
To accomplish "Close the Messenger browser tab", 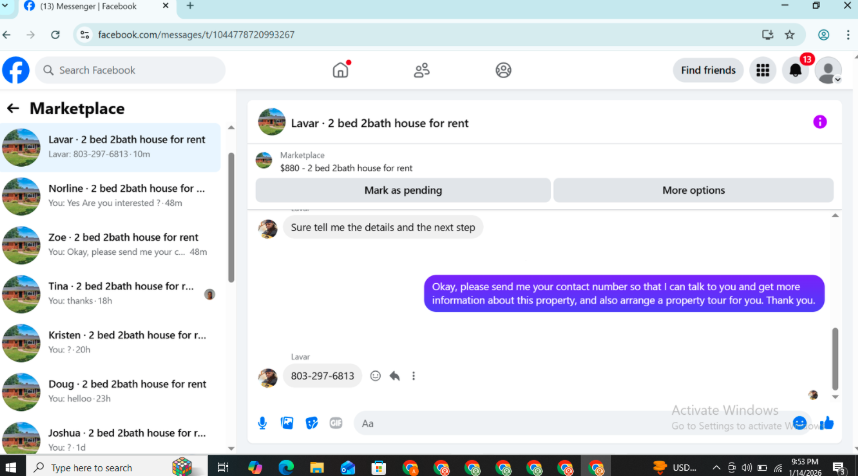I will [x=165, y=6].
